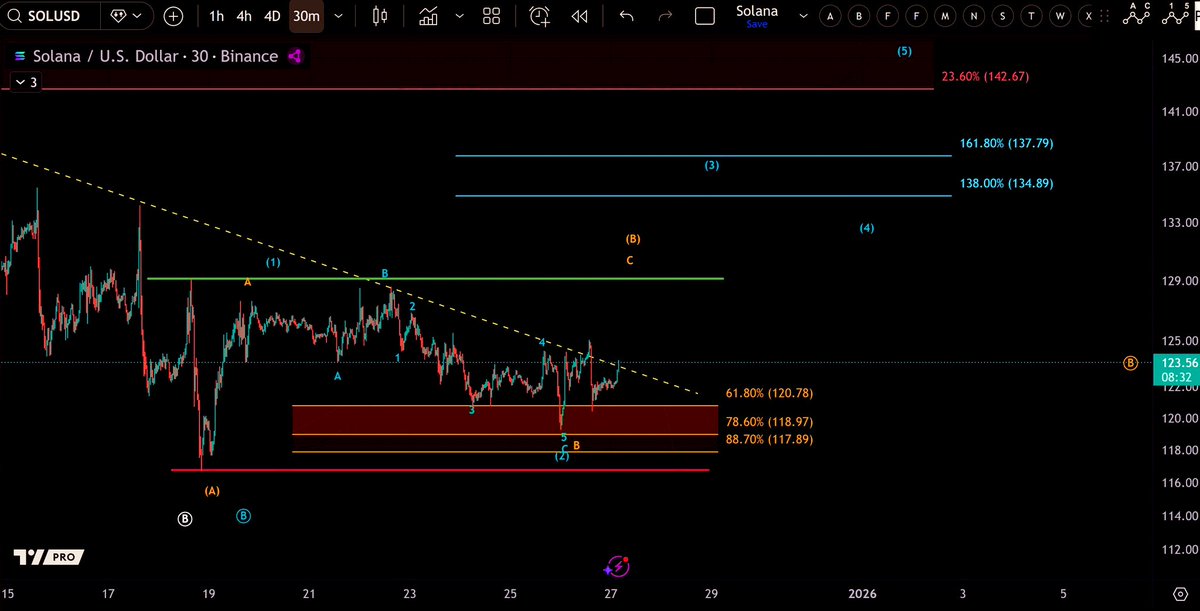The width and height of the screenshot is (1200, 611).
Task: Open symbol search for SOLUSD
Action: tap(49, 16)
